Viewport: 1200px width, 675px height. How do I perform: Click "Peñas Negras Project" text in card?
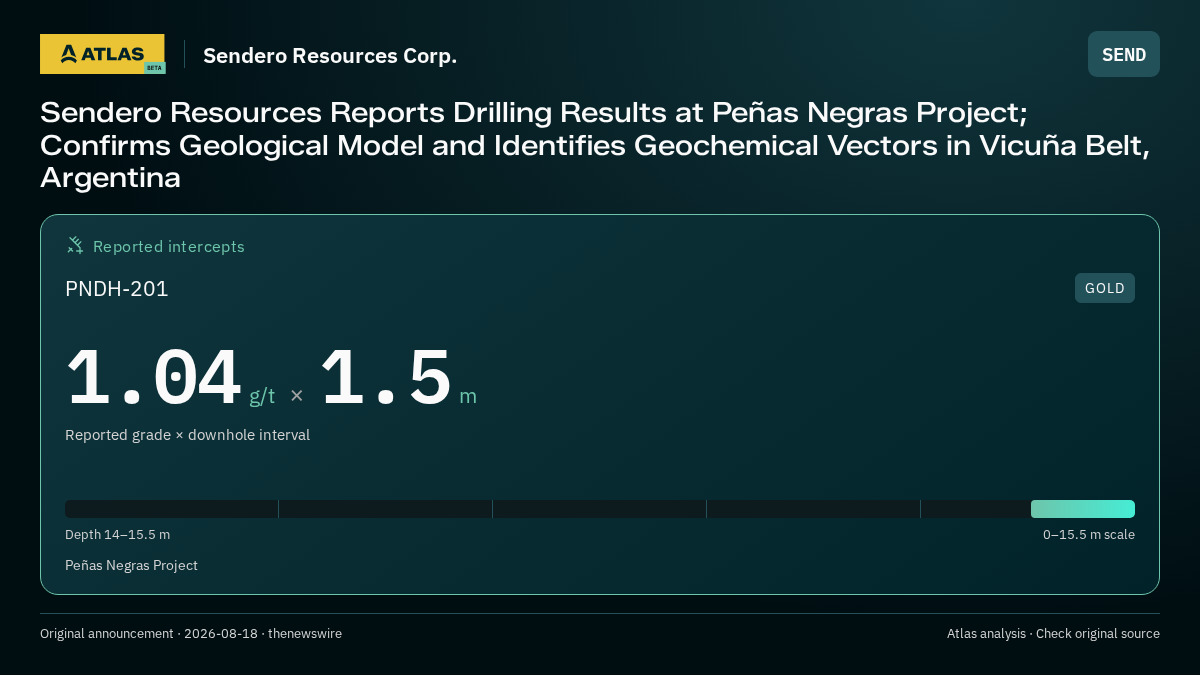pyautogui.click(x=132, y=566)
